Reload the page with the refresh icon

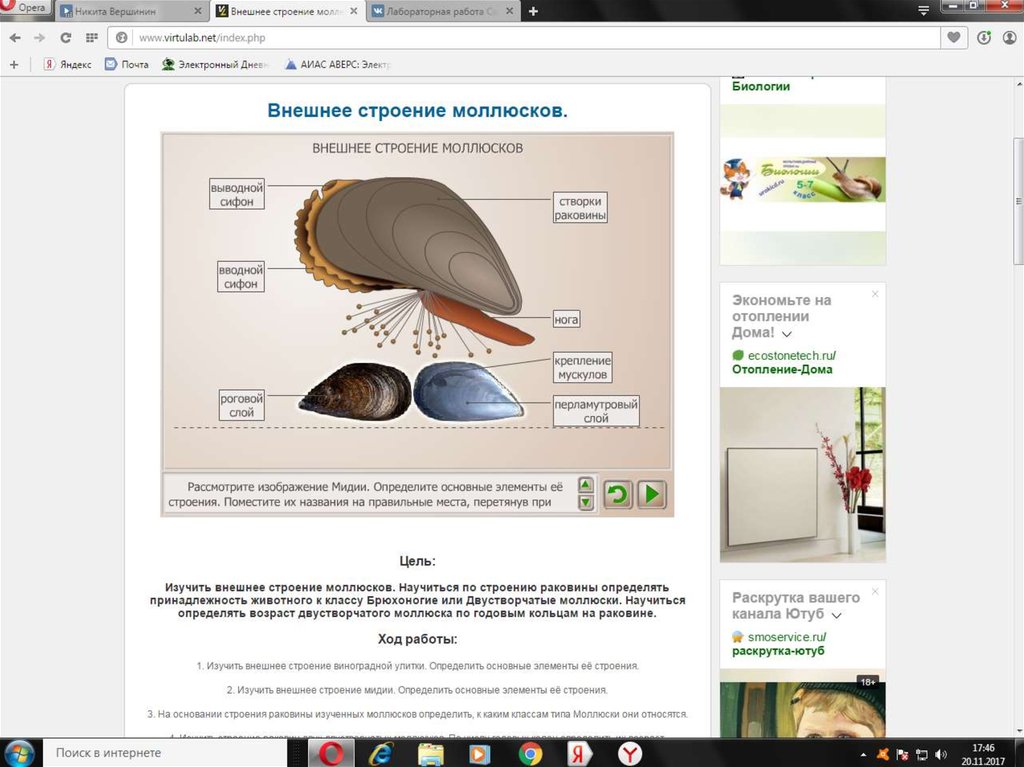coord(66,38)
